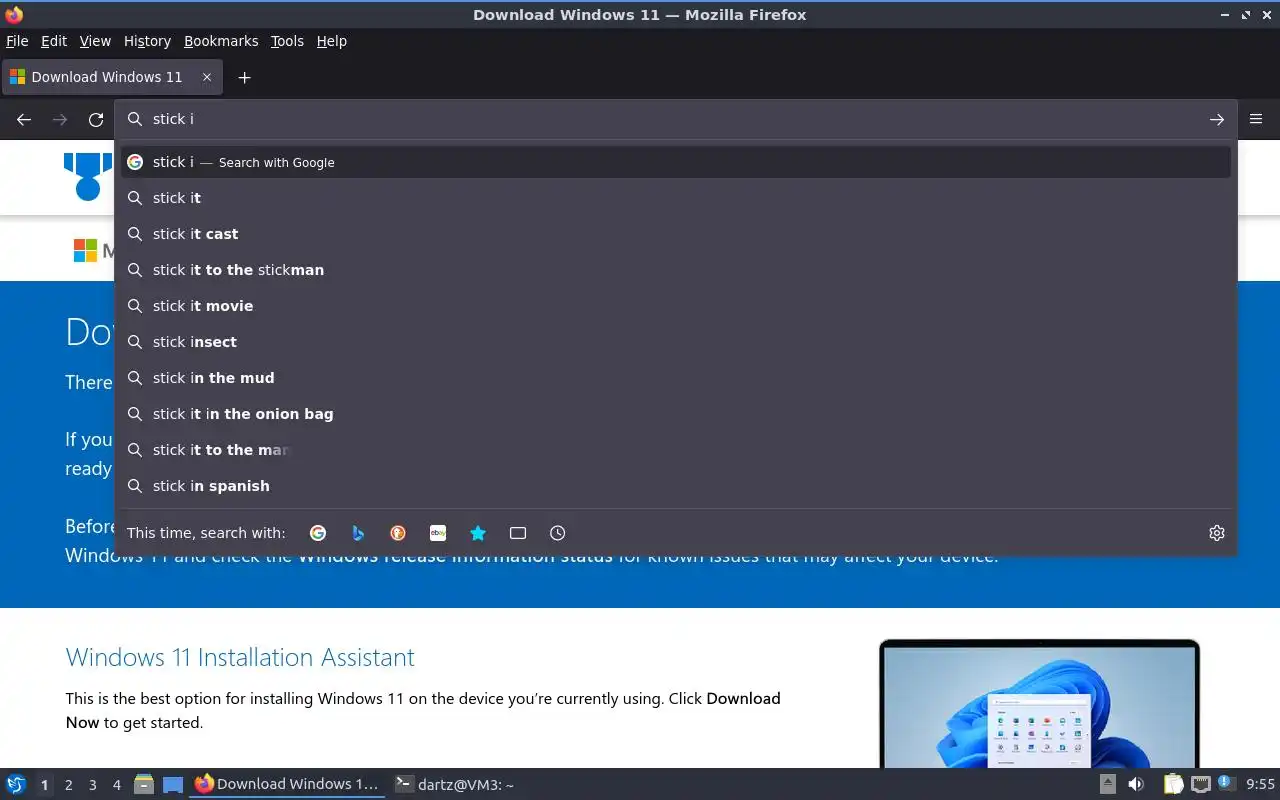Select suggestion 'stick it movie'
Viewport: 1280px width, 800px height.
[x=676, y=306]
